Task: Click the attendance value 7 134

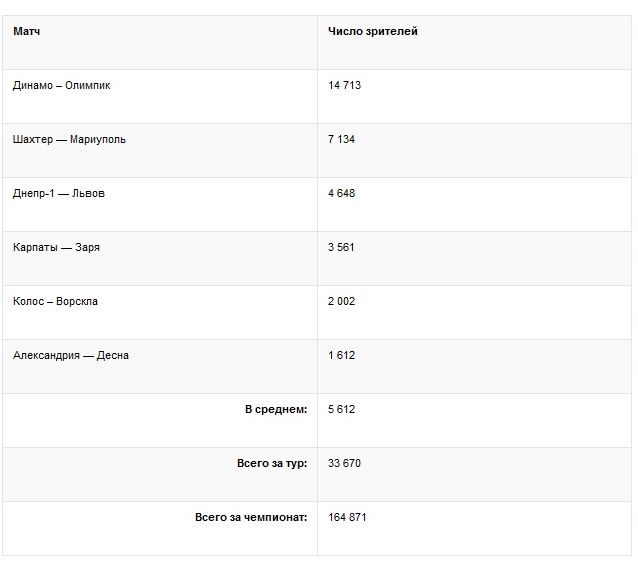Action: click(341, 140)
